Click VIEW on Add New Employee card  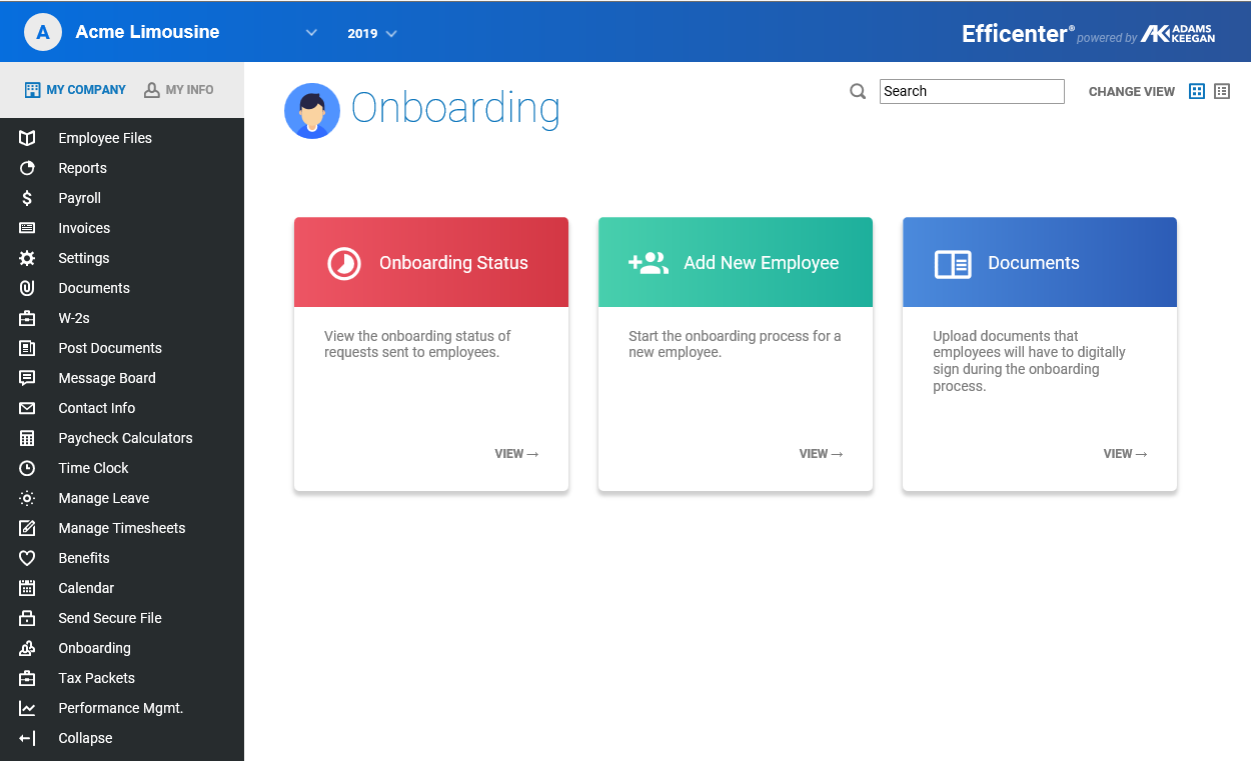click(x=821, y=454)
